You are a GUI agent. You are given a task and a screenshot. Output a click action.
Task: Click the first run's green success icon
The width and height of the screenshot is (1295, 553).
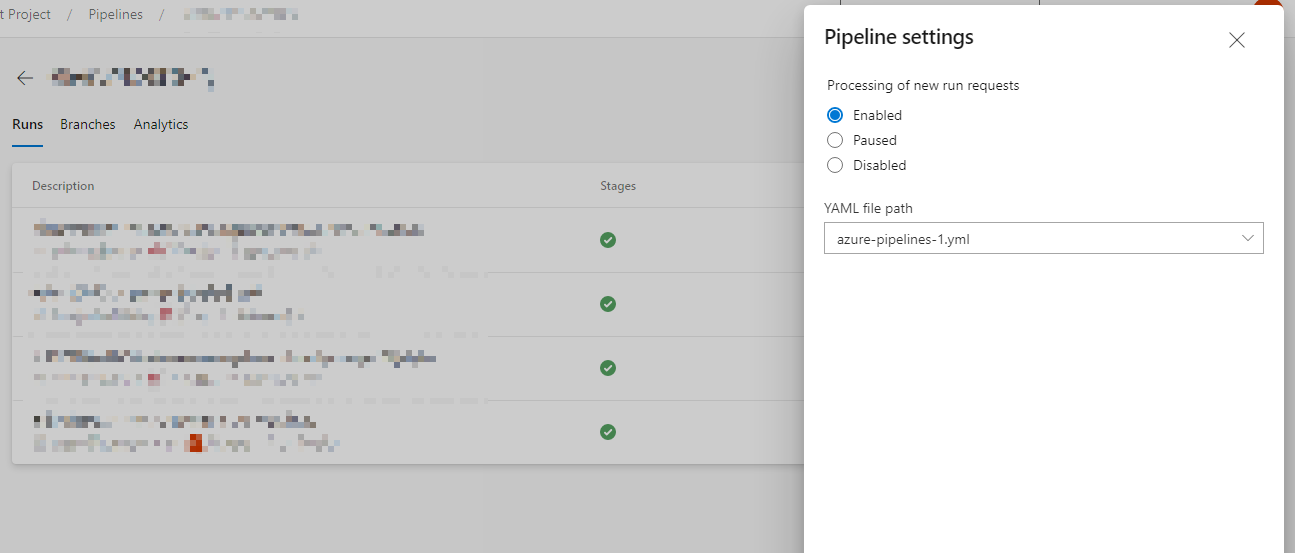click(x=607, y=240)
